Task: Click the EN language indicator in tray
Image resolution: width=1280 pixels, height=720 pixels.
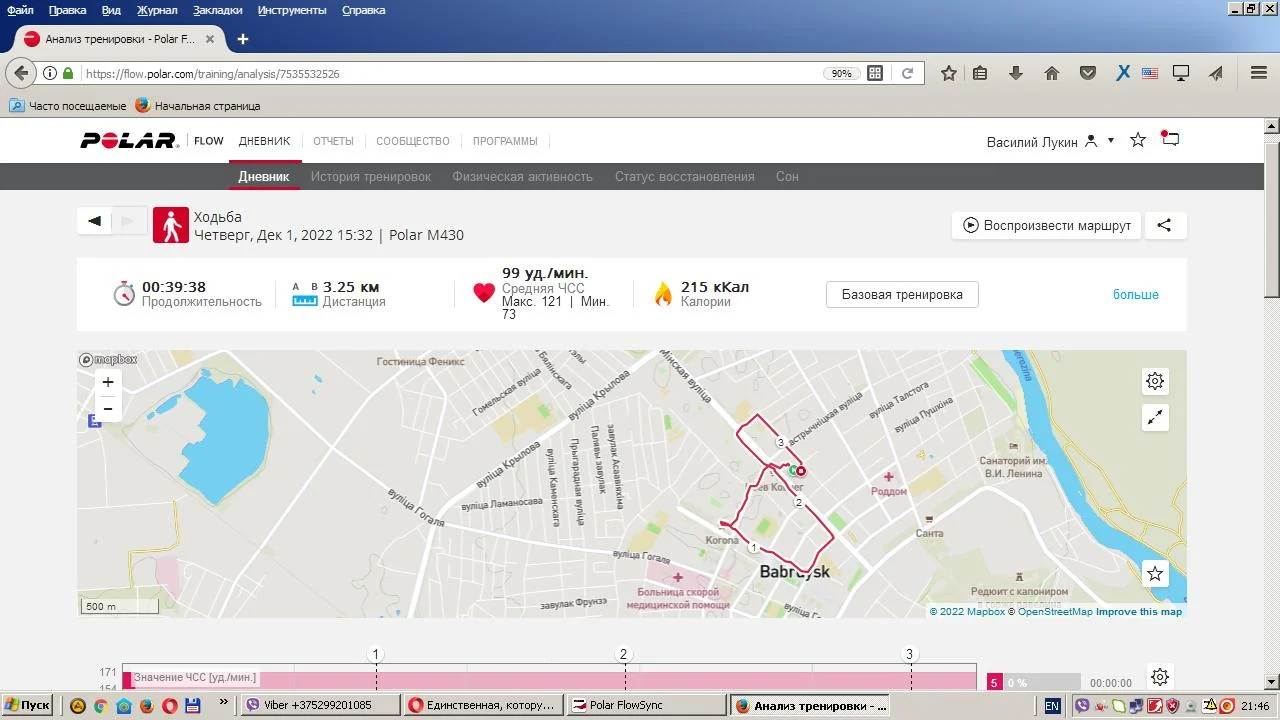Action: [x=1052, y=705]
